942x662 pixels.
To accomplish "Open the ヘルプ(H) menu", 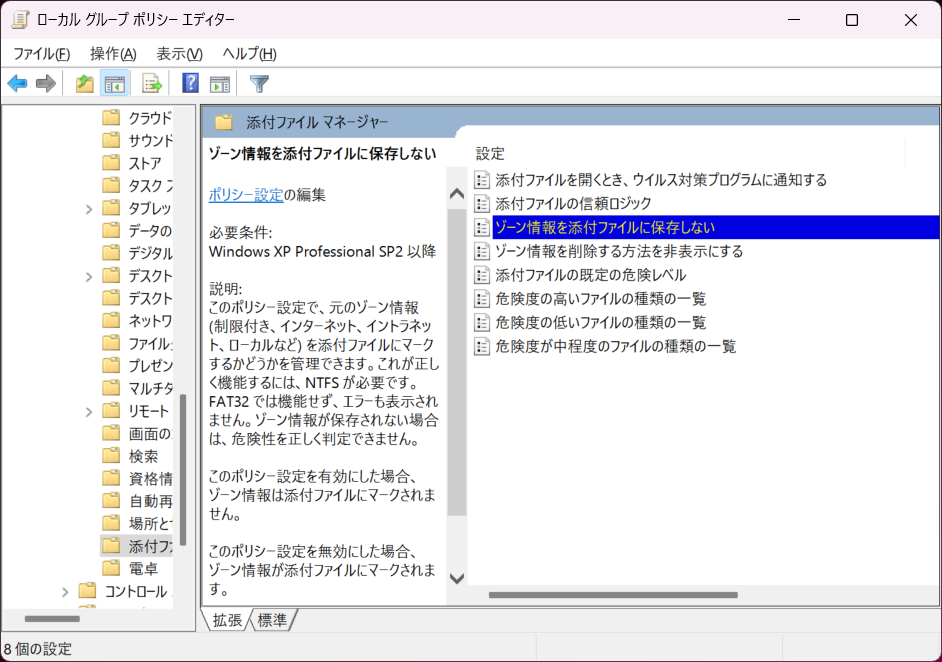I will coord(249,54).
